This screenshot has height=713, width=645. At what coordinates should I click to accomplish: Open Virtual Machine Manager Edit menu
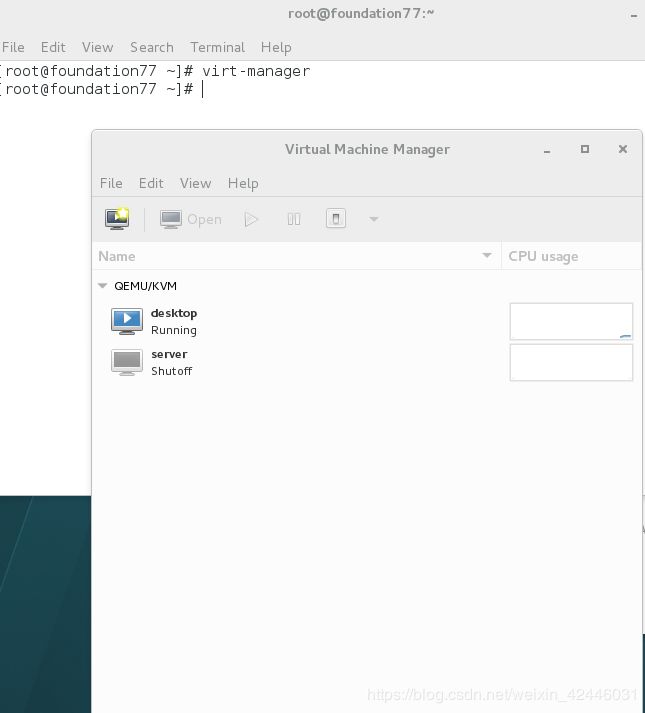[x=151, y=183]
